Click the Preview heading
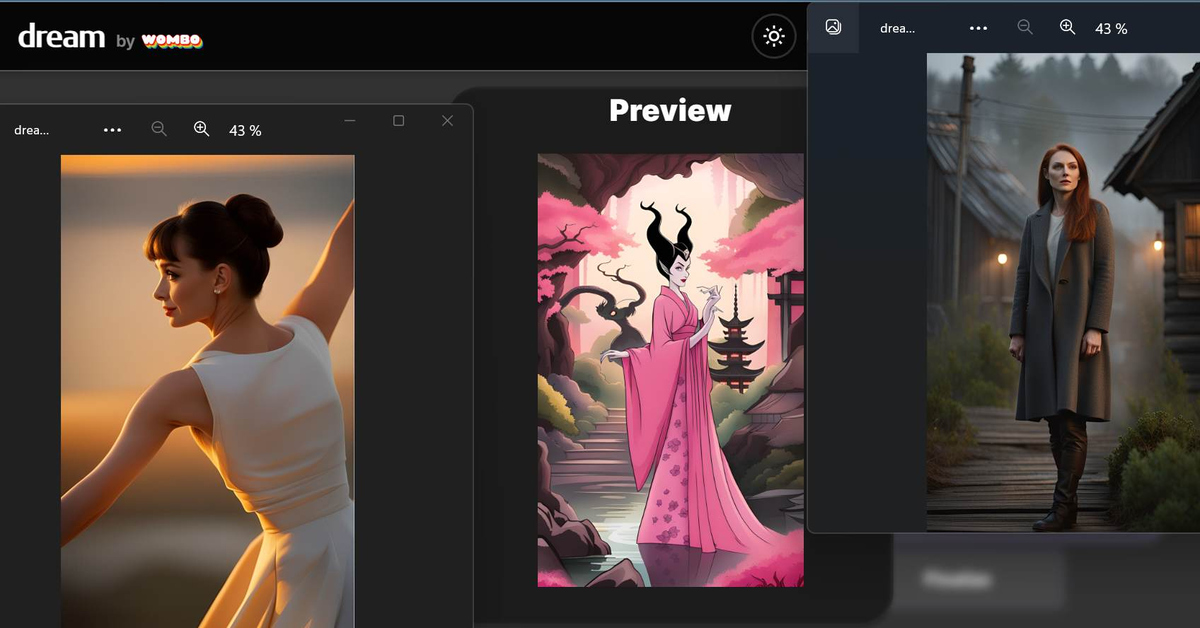 tap(670, 110)
